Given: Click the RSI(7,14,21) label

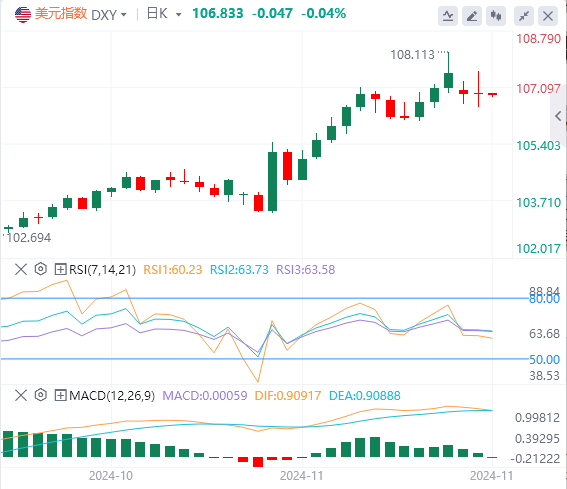Looking at the screenshot, I should (x=102, y=270).
